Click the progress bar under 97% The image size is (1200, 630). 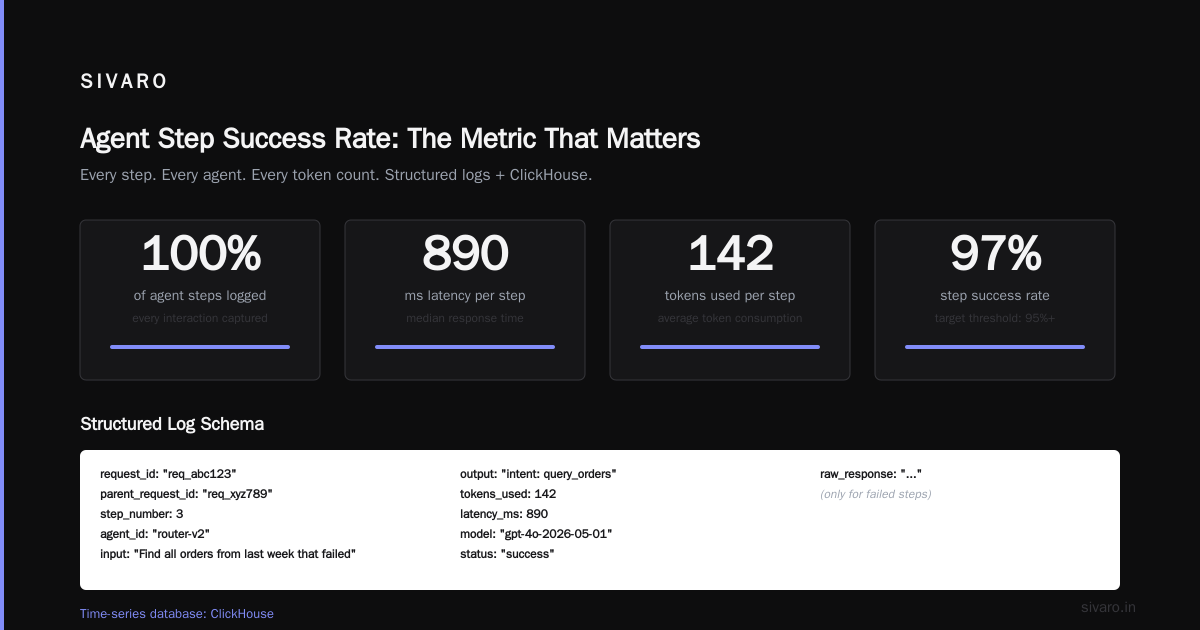tap(995, 347)
